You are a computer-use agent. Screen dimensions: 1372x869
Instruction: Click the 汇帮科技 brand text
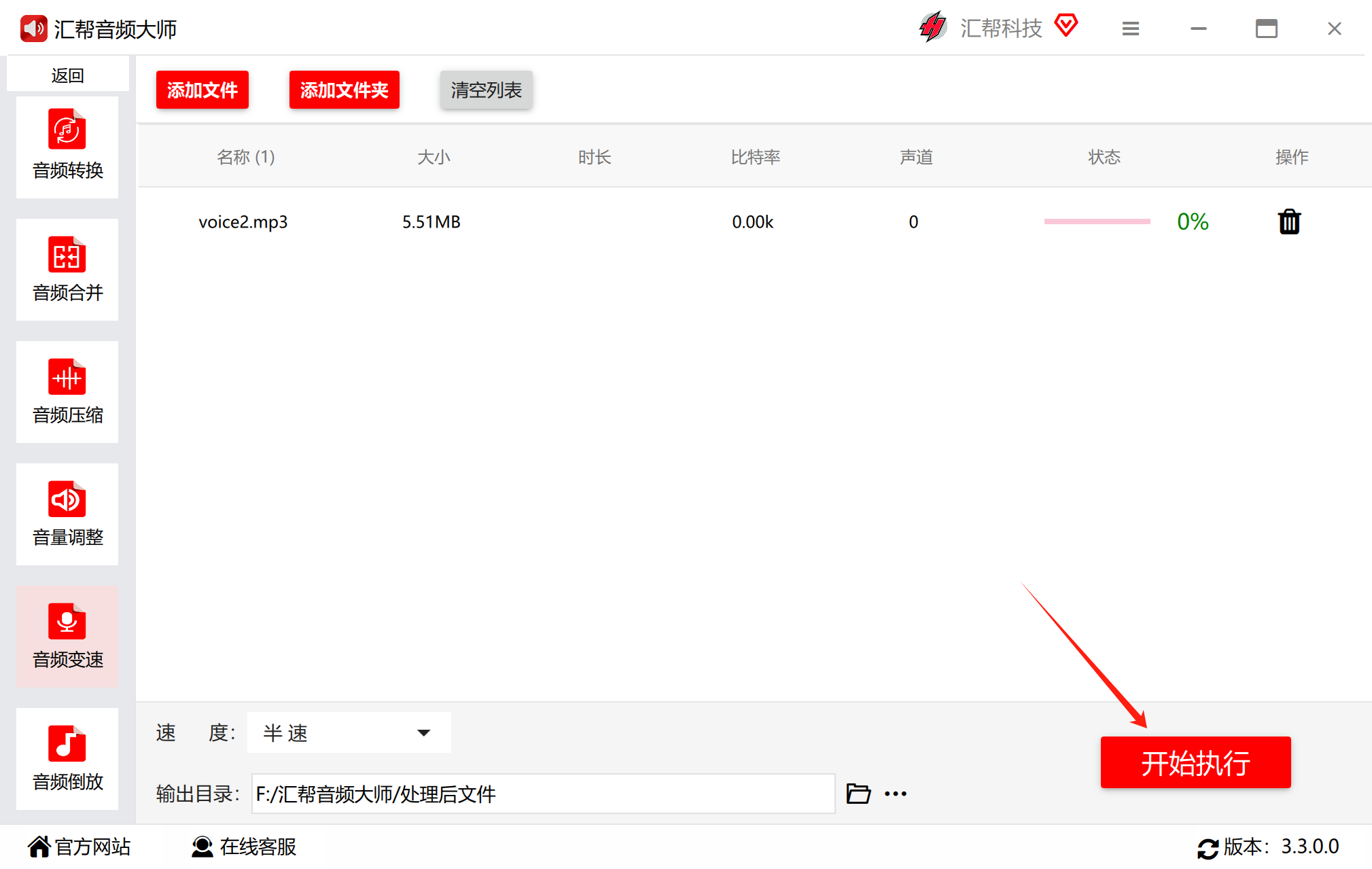point(1001,28)
